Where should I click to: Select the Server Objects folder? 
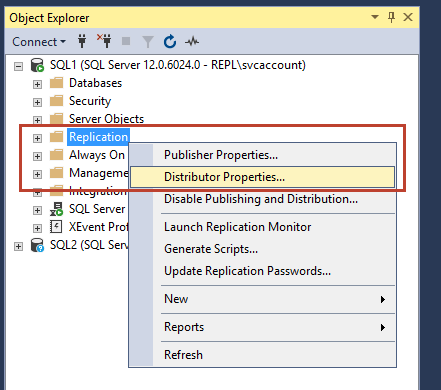pyautogui.click(x=106, y=119)
